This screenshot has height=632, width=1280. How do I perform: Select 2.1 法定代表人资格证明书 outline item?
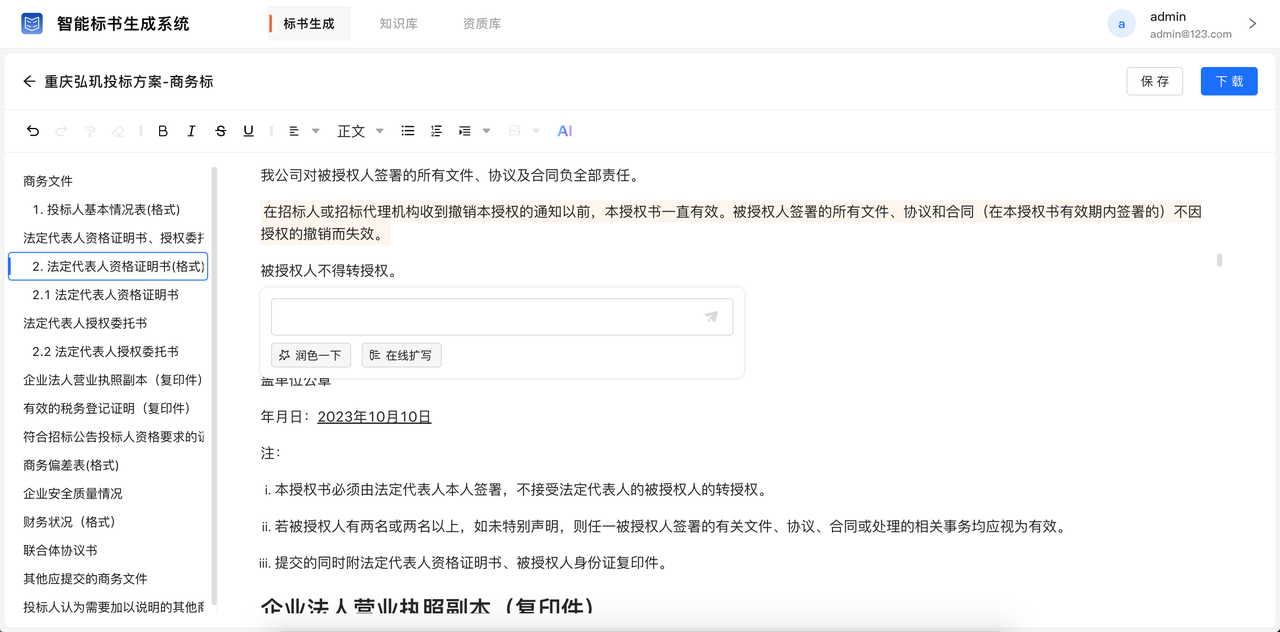click(x=105, y=295)
